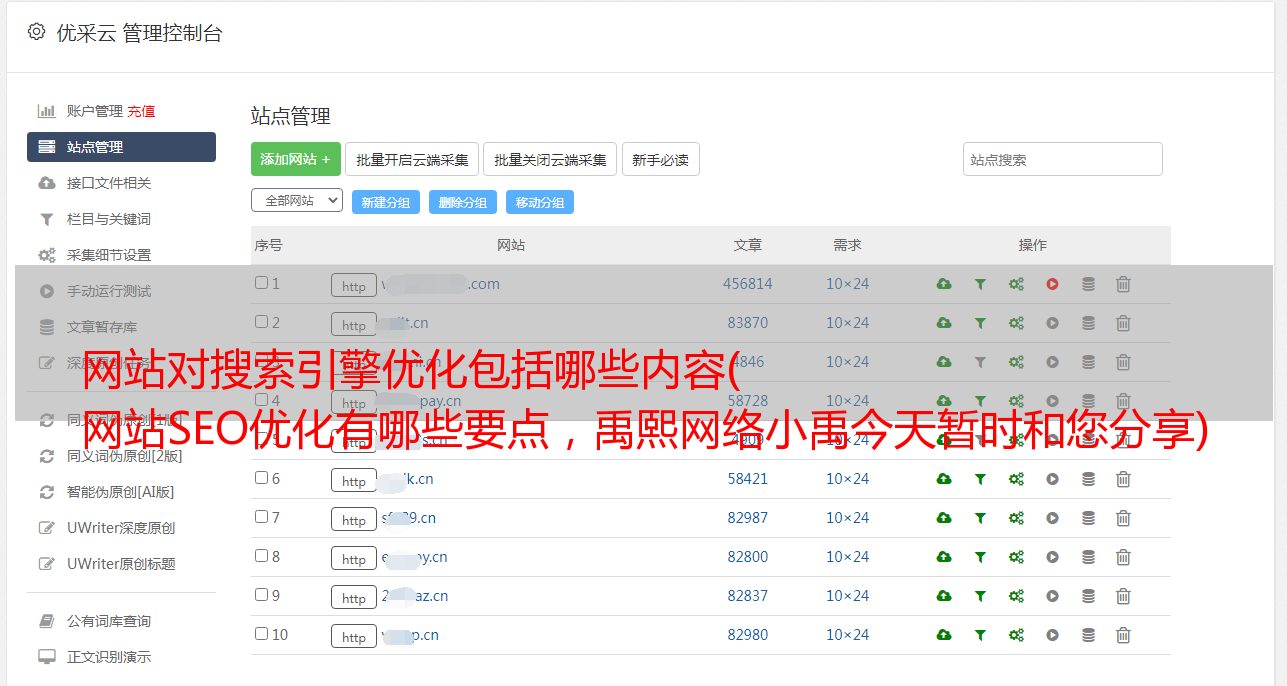Click 批量关闭云端采集 button
The width and height of the screenshot is (1287, 686).
click(550, 159)
